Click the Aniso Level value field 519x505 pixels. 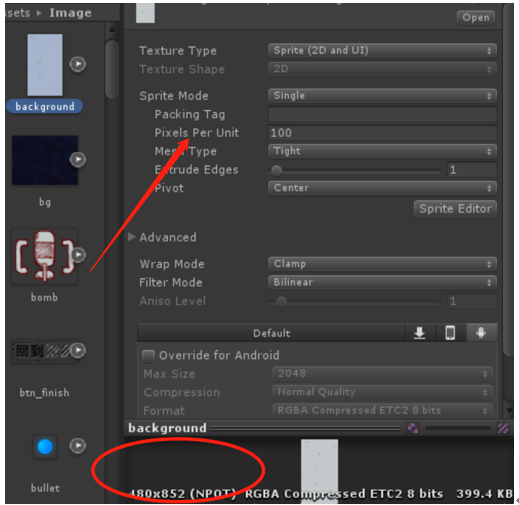click(x=472, y=301)
